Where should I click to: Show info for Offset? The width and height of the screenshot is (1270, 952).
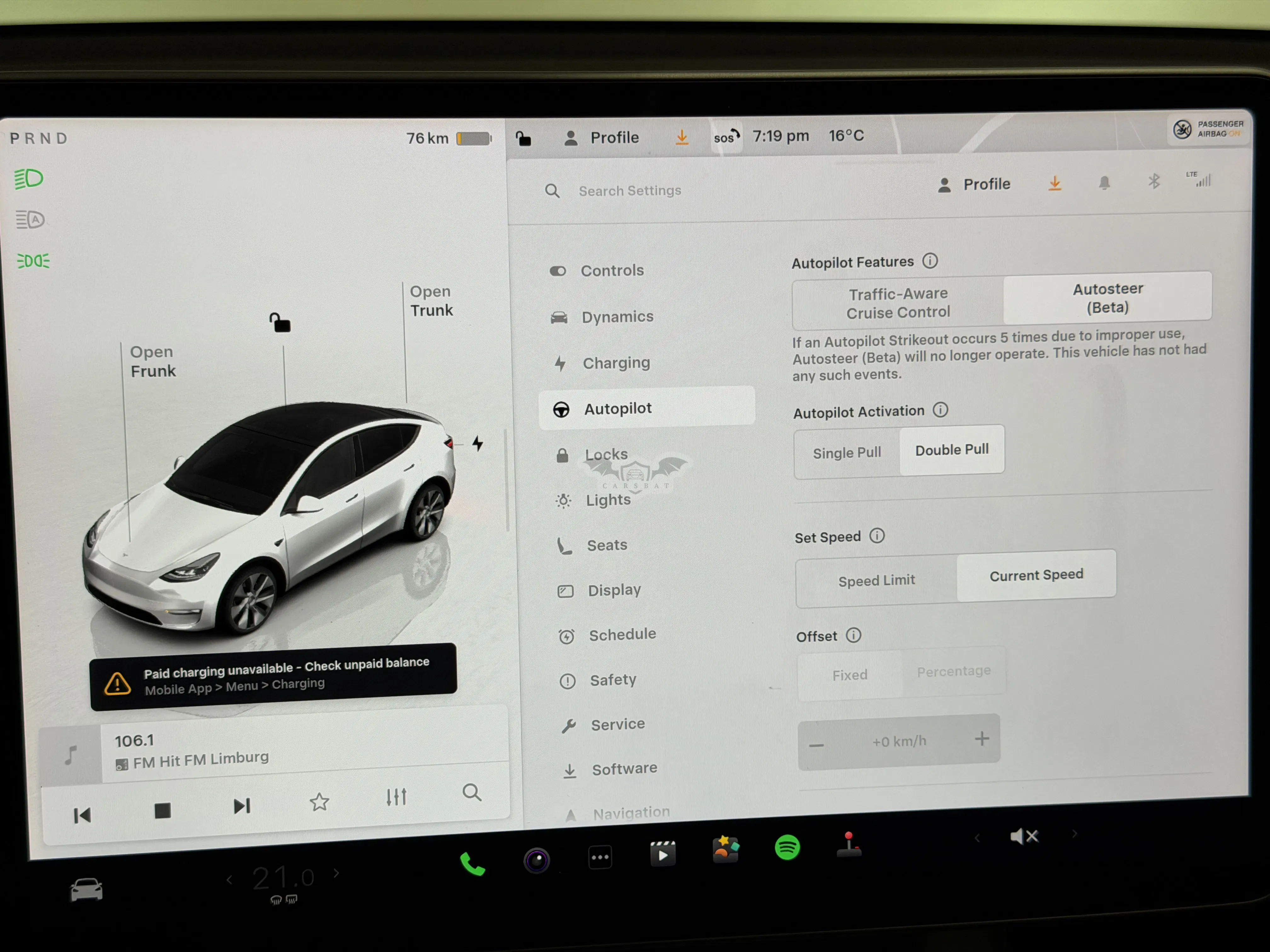854,635
